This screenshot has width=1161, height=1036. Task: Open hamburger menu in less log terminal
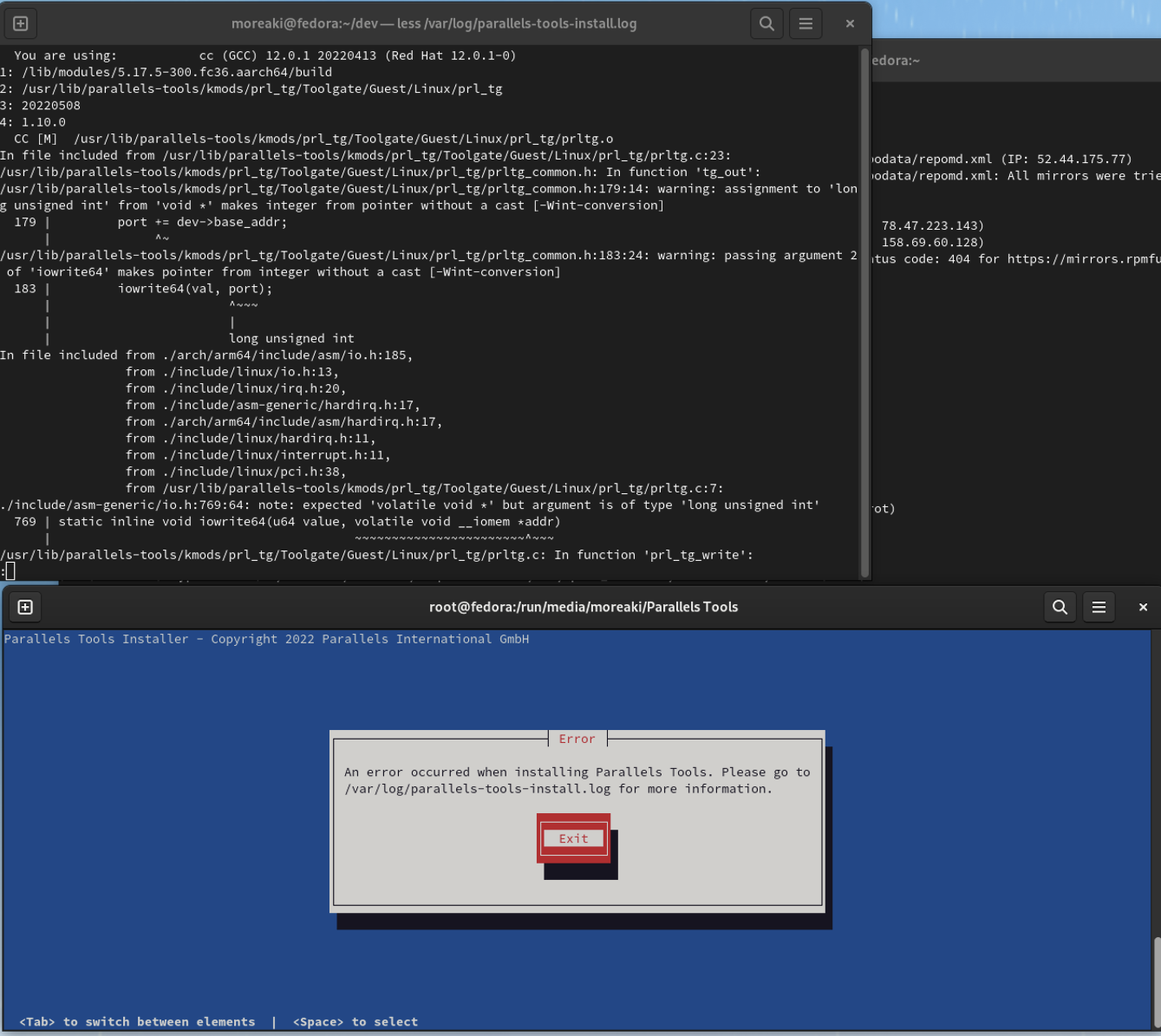(806, 23)
